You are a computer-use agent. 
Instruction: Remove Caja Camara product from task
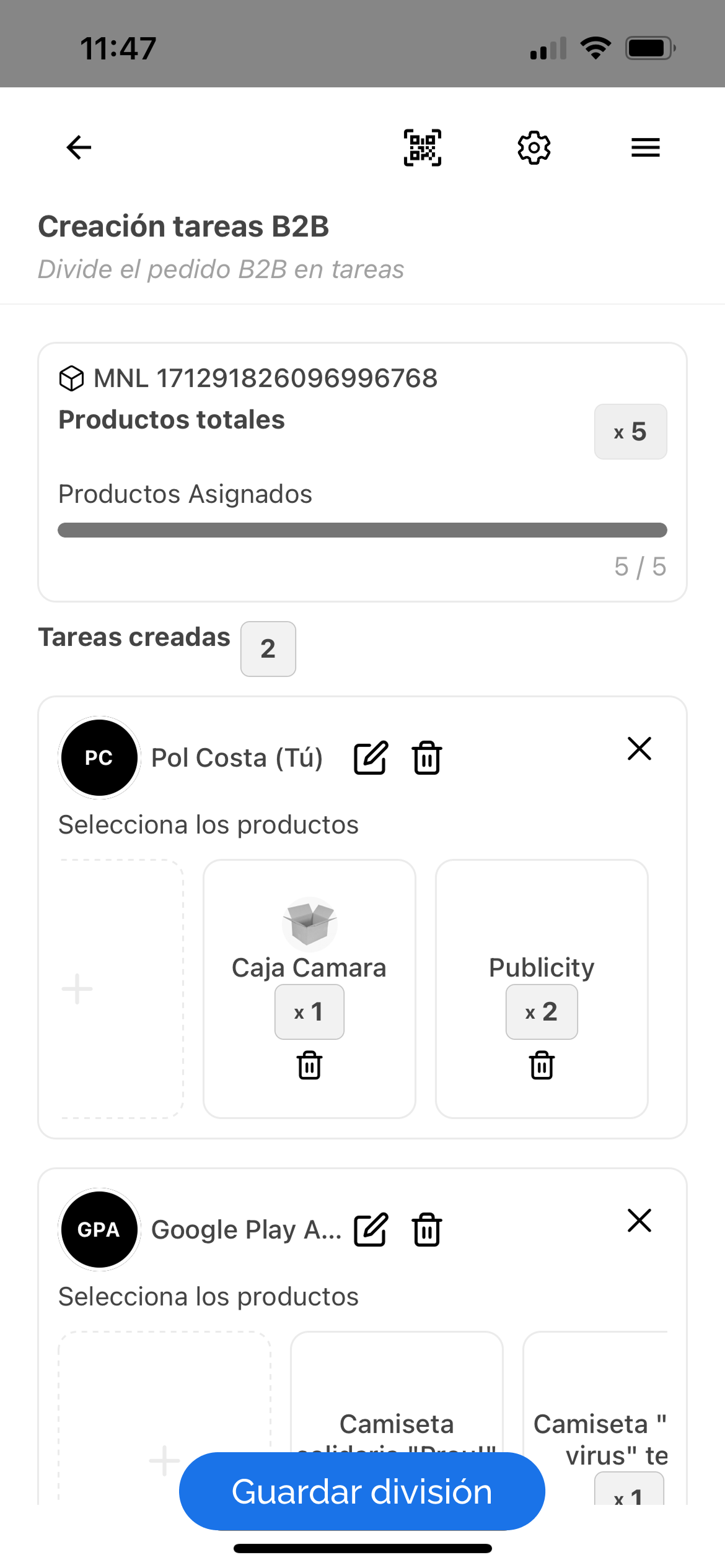[x=309, y=1065]
